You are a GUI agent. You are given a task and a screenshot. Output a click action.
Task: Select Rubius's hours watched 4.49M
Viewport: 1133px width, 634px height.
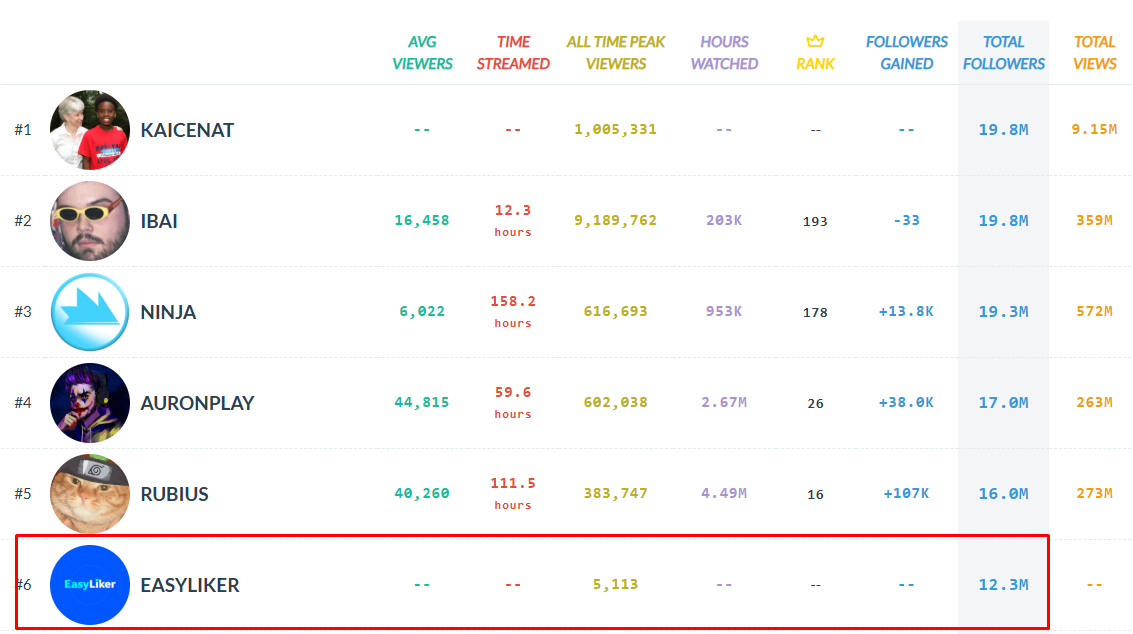(724, 494)
